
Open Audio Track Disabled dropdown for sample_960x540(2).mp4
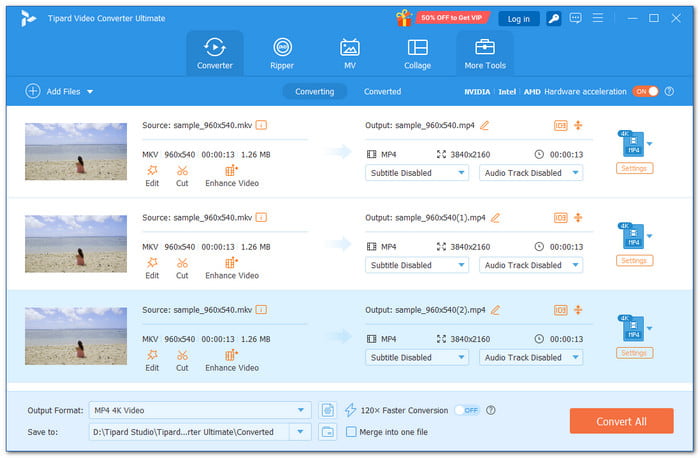click(531, 358)
